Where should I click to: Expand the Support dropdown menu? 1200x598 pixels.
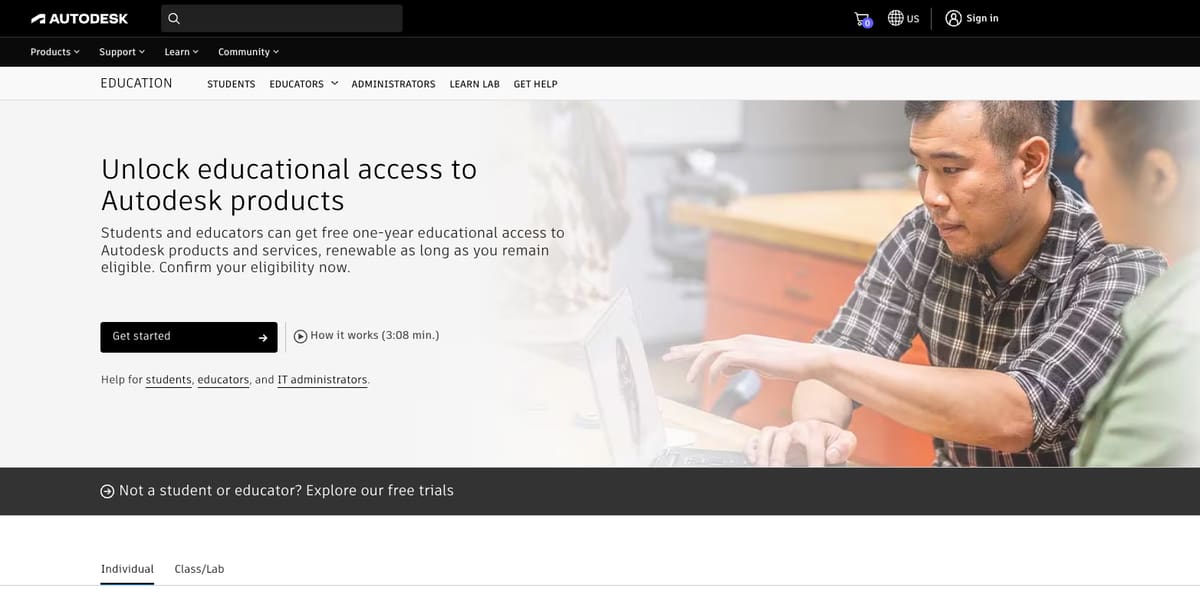(x=121, y=52)
